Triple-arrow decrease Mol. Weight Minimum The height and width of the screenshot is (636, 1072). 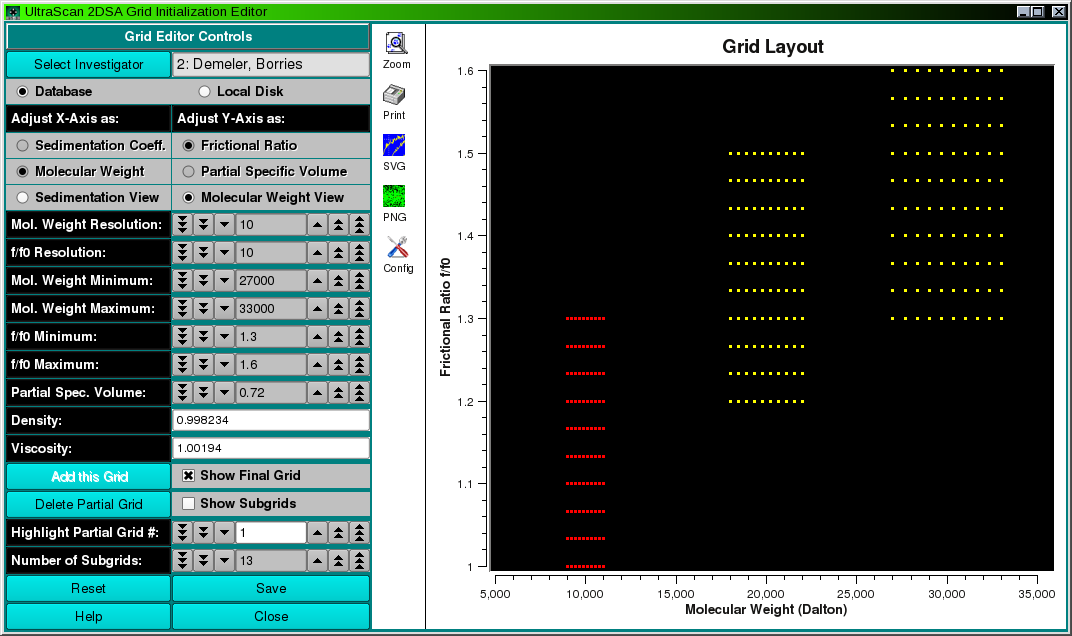183,280
